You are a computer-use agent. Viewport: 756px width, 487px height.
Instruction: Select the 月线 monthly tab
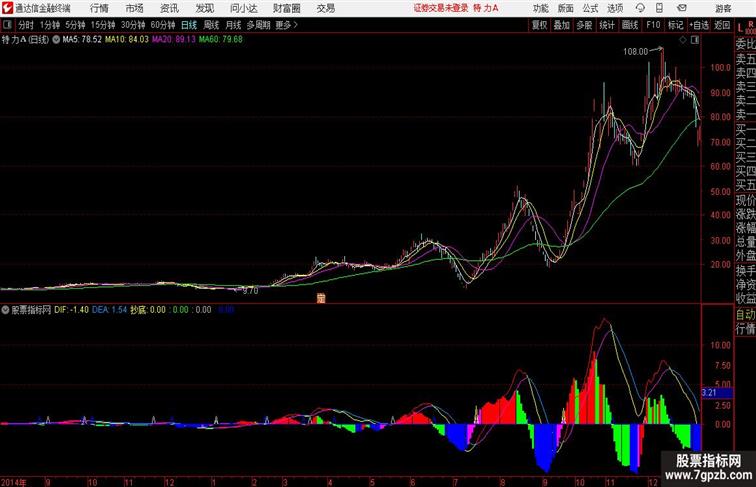click(x=233, y=25)
